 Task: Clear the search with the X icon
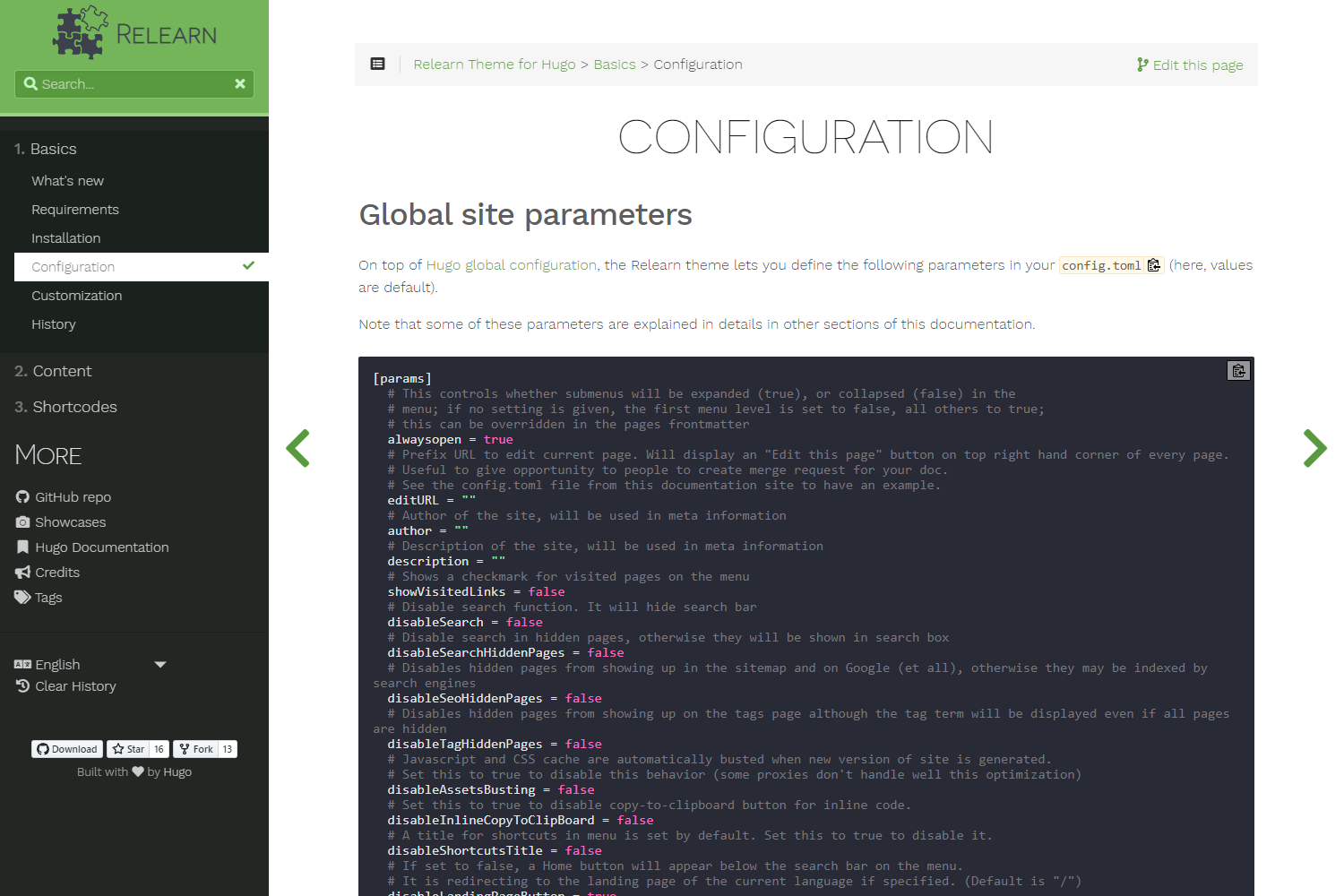coord(240,83)
